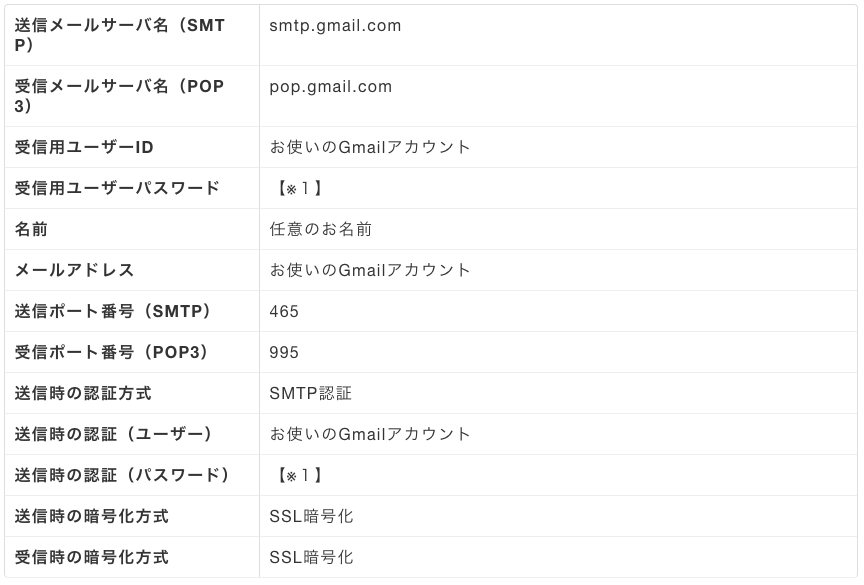864x585 pixels.
Task: Click the 【※1】 note for 受信用ユーザーパスワード
Action: [x=298, y=188]
